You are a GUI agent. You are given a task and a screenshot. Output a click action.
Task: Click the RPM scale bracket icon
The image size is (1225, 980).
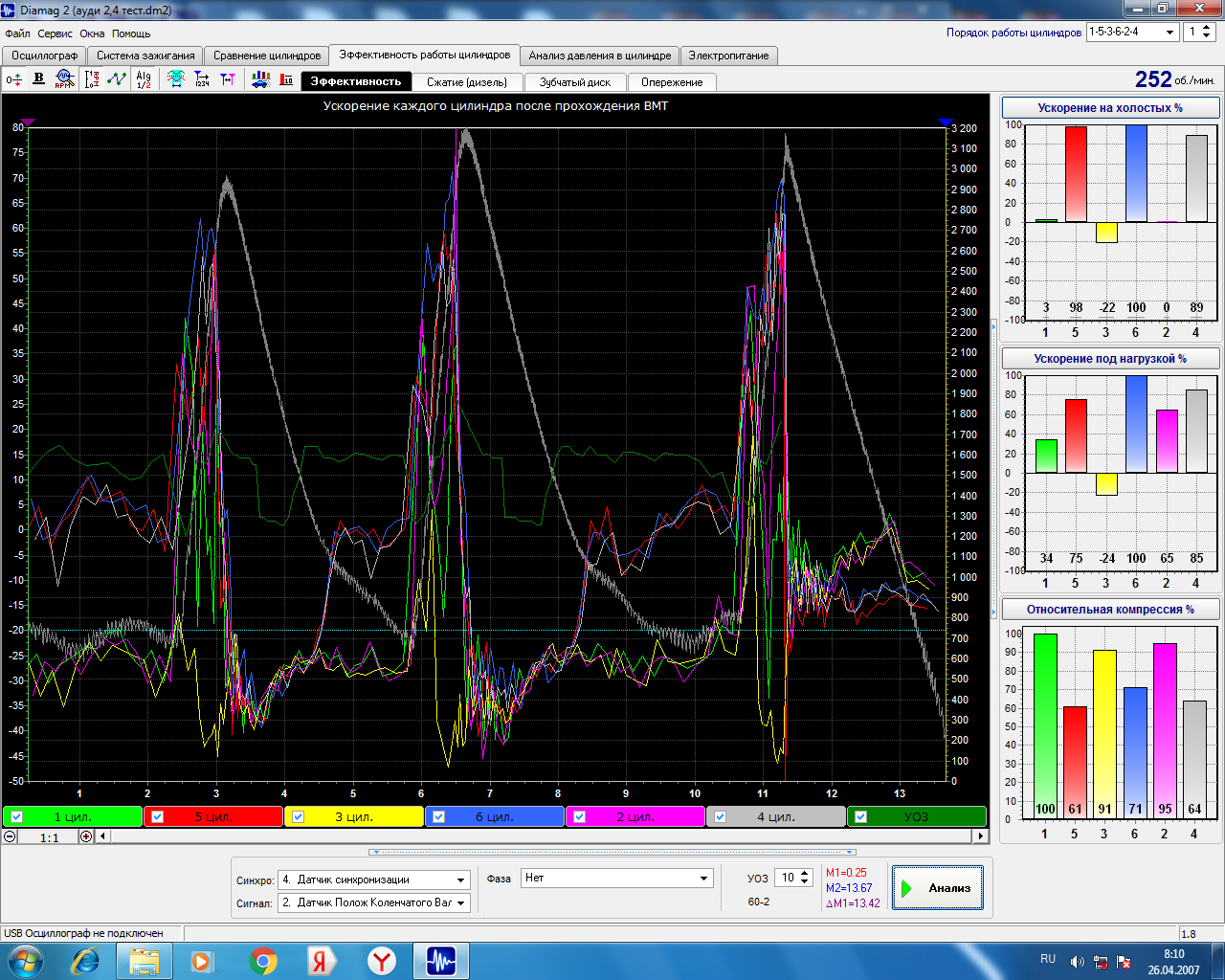pyautogui.click(x=92, y=79)
